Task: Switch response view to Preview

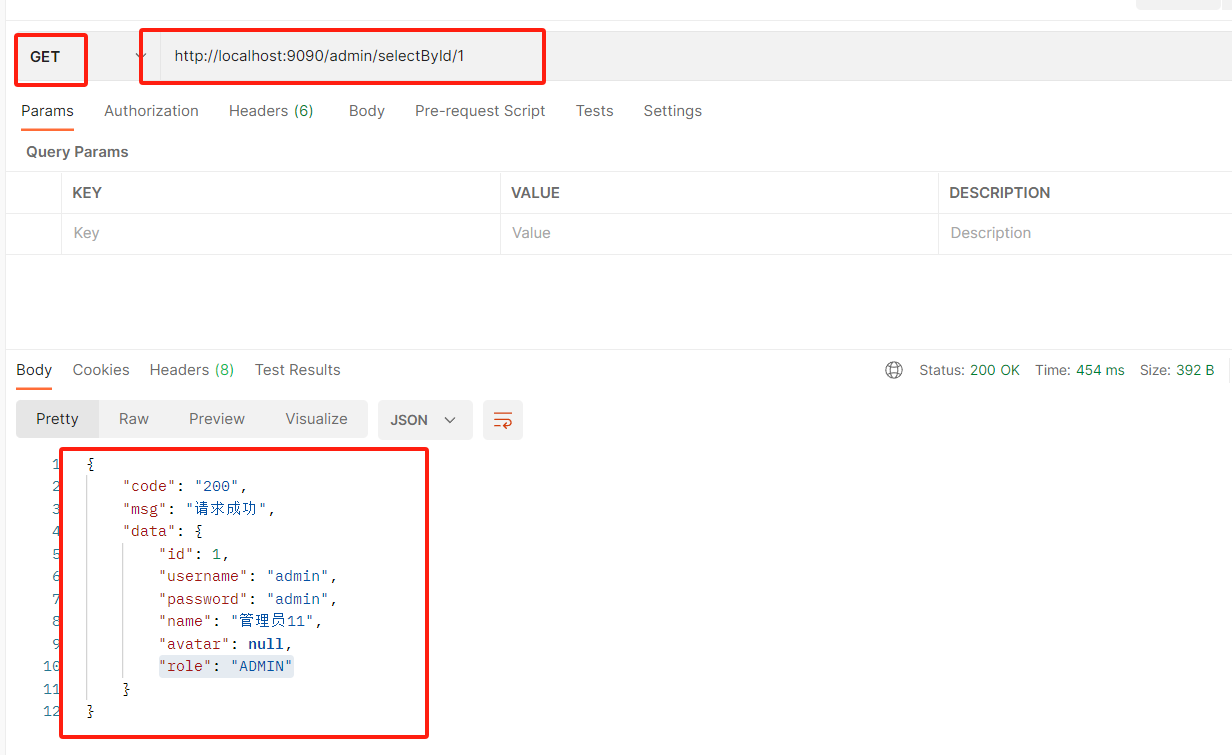Action: click(217, 419)
